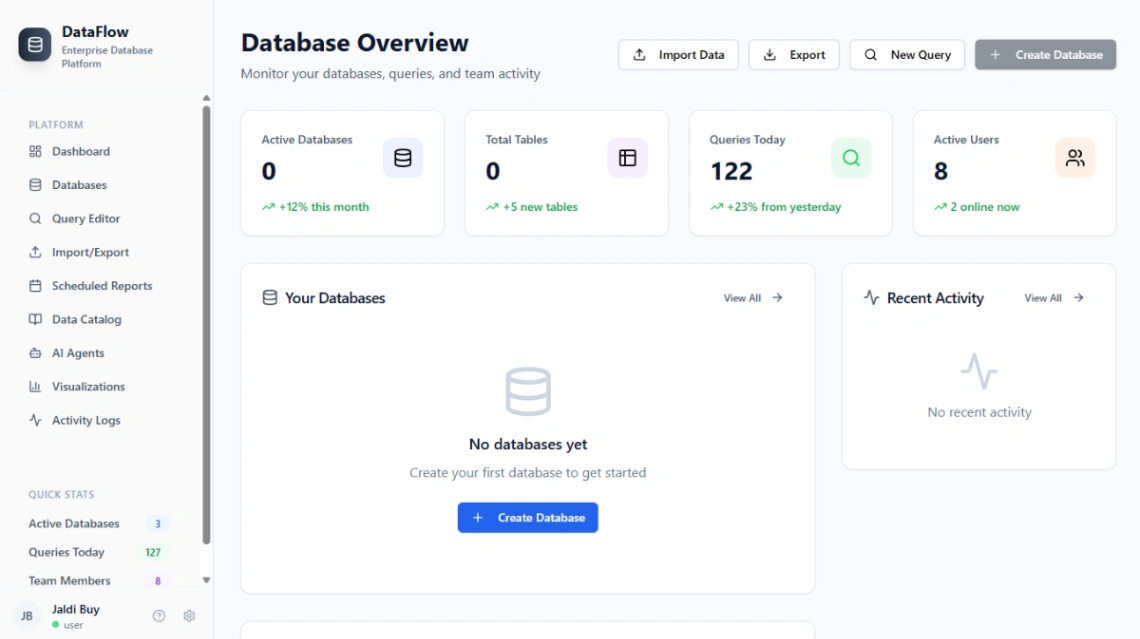1140x639 pixels.
Task: Click the Visualizations bar chart icon
Action: click(x=35, y=387)
